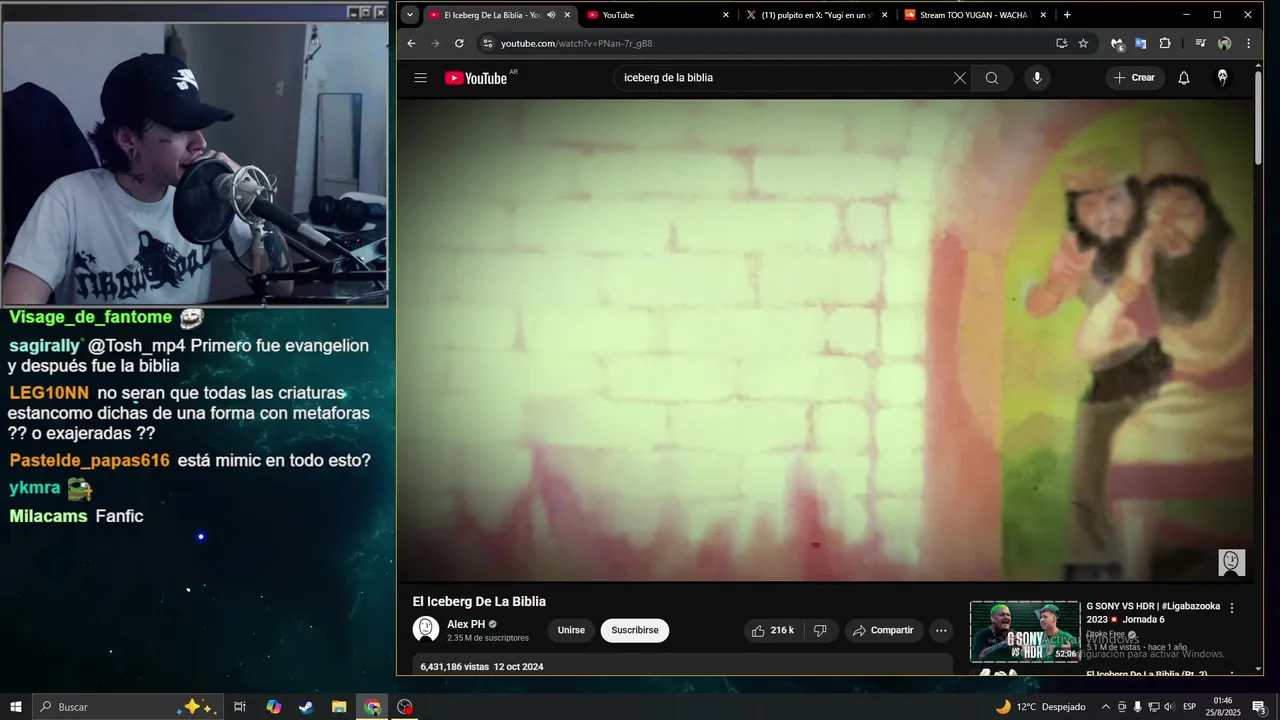Click the video player to pause
Viewport: 1280px width, 720px height.
pyautogui.click(x=824, y=340)
